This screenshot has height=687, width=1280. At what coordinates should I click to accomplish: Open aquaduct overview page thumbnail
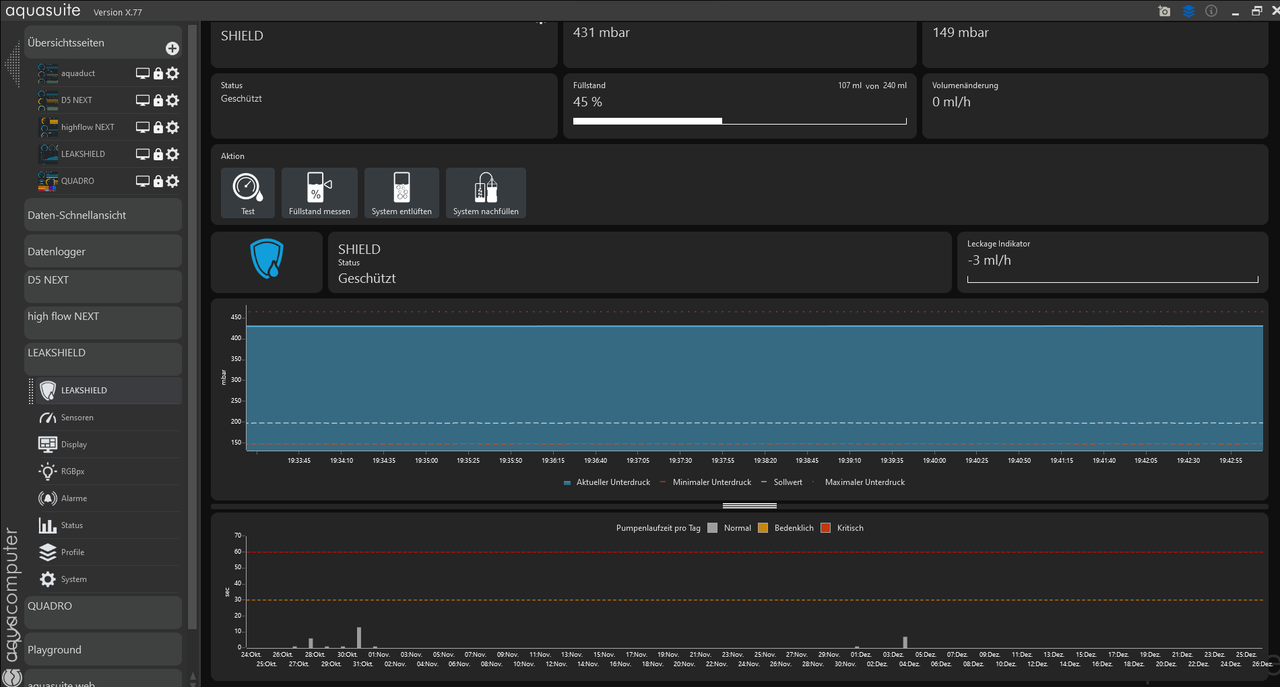(48, 73)
